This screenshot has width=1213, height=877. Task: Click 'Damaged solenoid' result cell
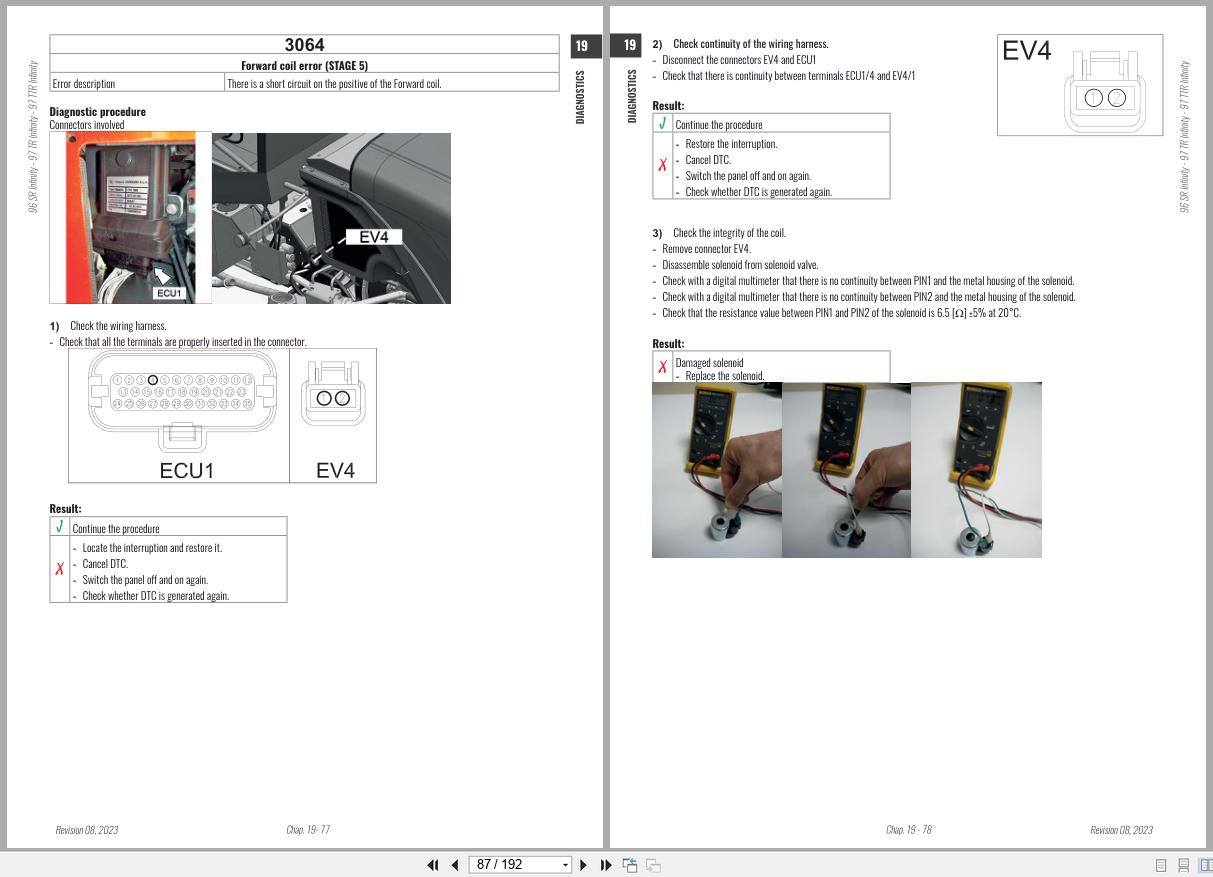point(782,366)
